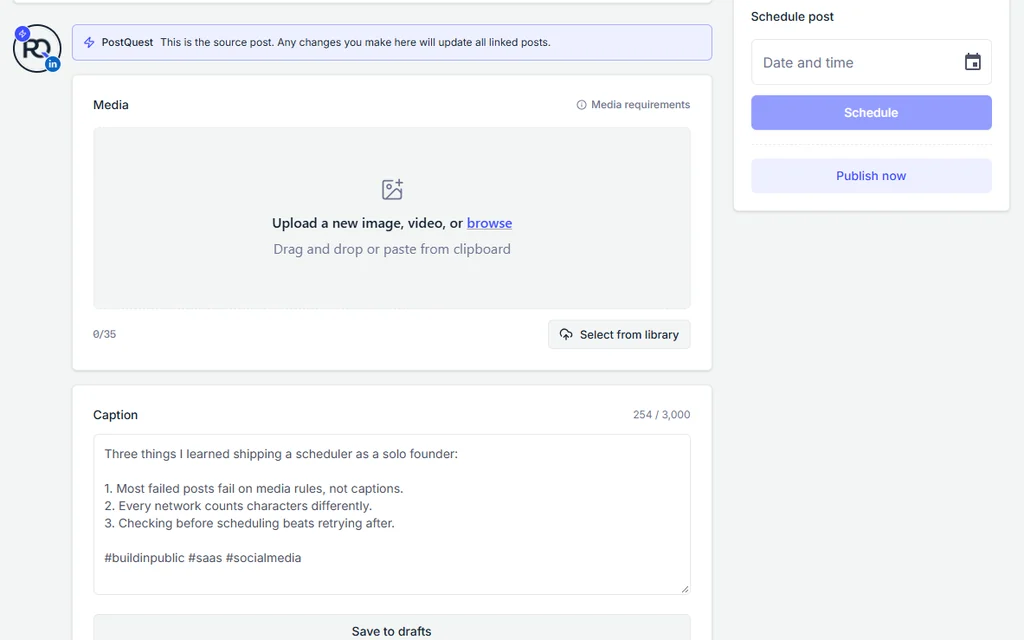Click the 0/35 media counter
Screen dimensions: 1024x640
pos(104,334)
